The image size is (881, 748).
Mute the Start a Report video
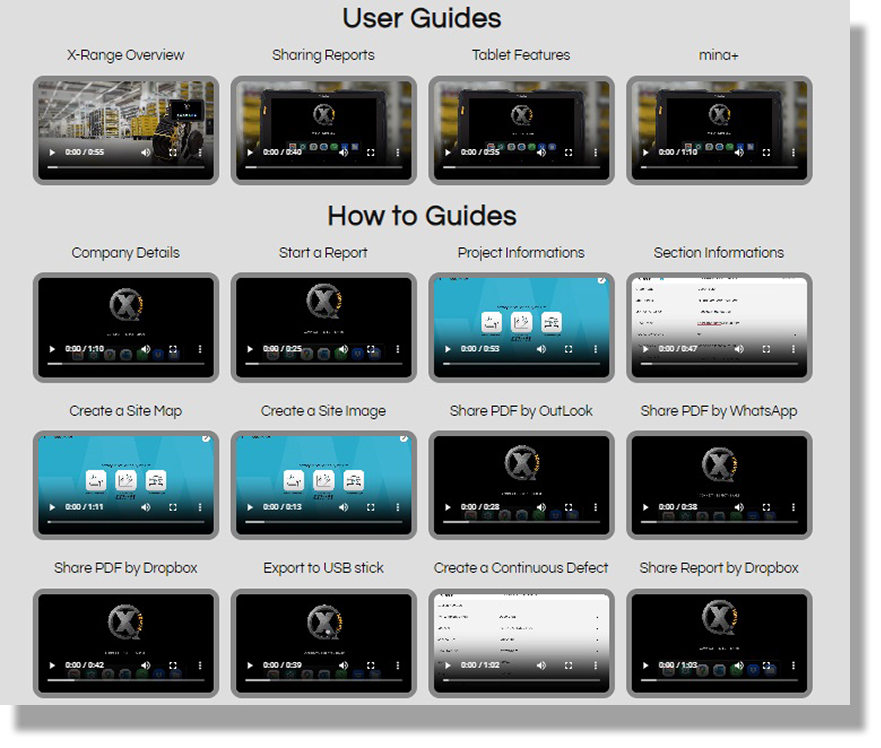344,350
